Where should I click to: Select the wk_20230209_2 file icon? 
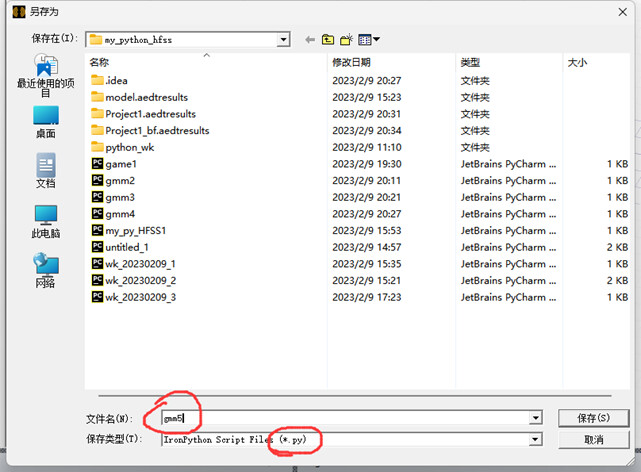pyautogui.click(x=97, y=280)
